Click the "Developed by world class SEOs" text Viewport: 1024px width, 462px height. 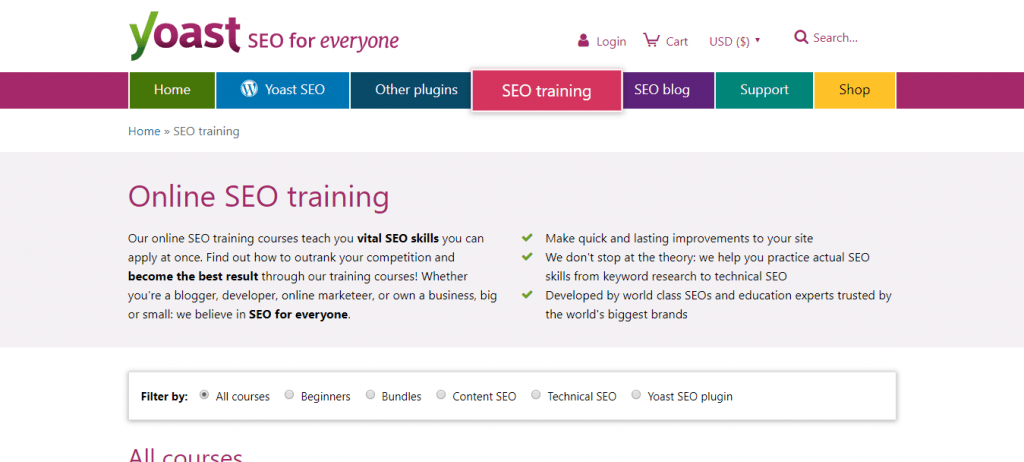pos(718,305)
